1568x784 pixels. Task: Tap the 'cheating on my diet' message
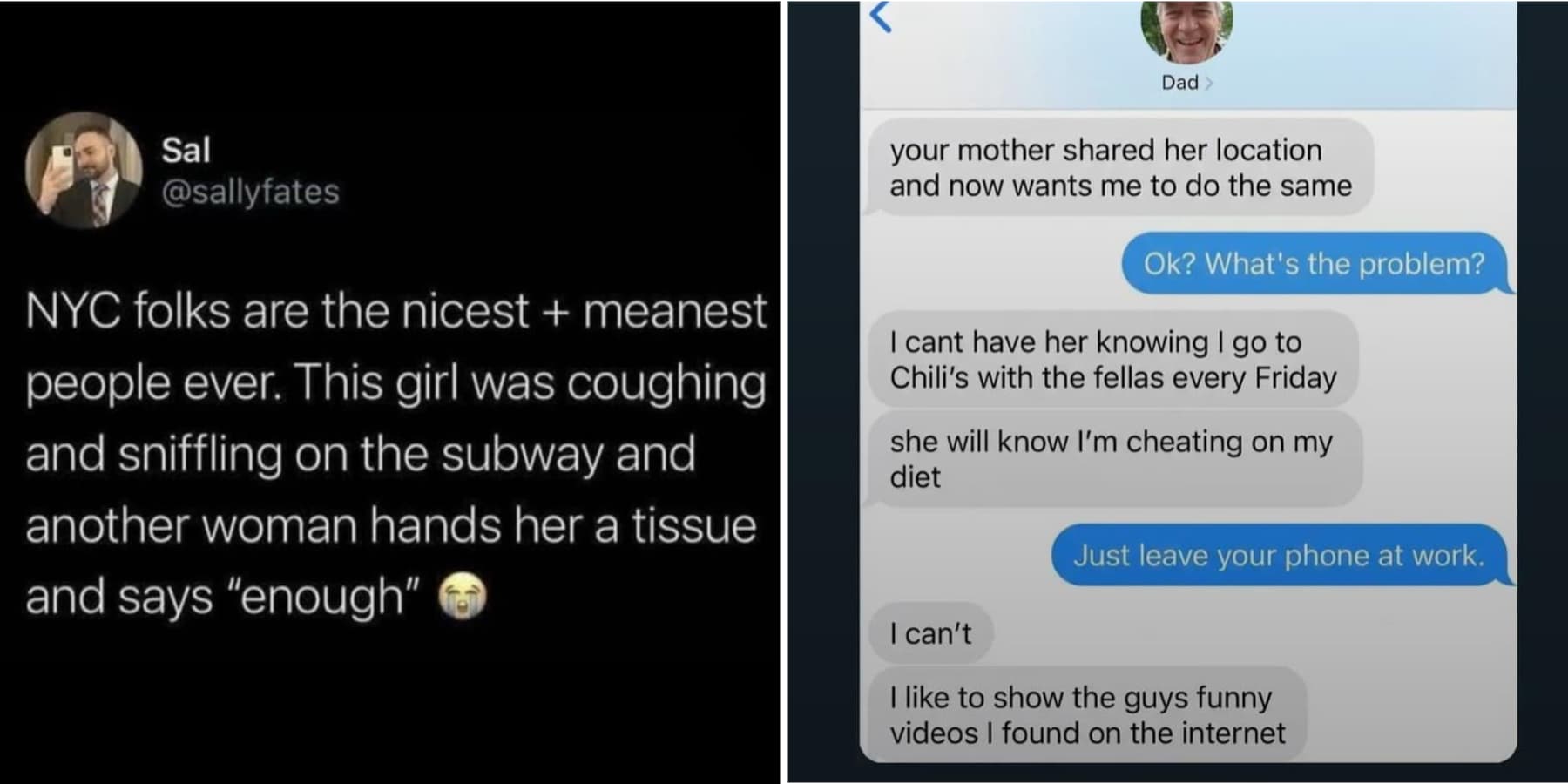pyautogui.click(x=1114, y=459)
